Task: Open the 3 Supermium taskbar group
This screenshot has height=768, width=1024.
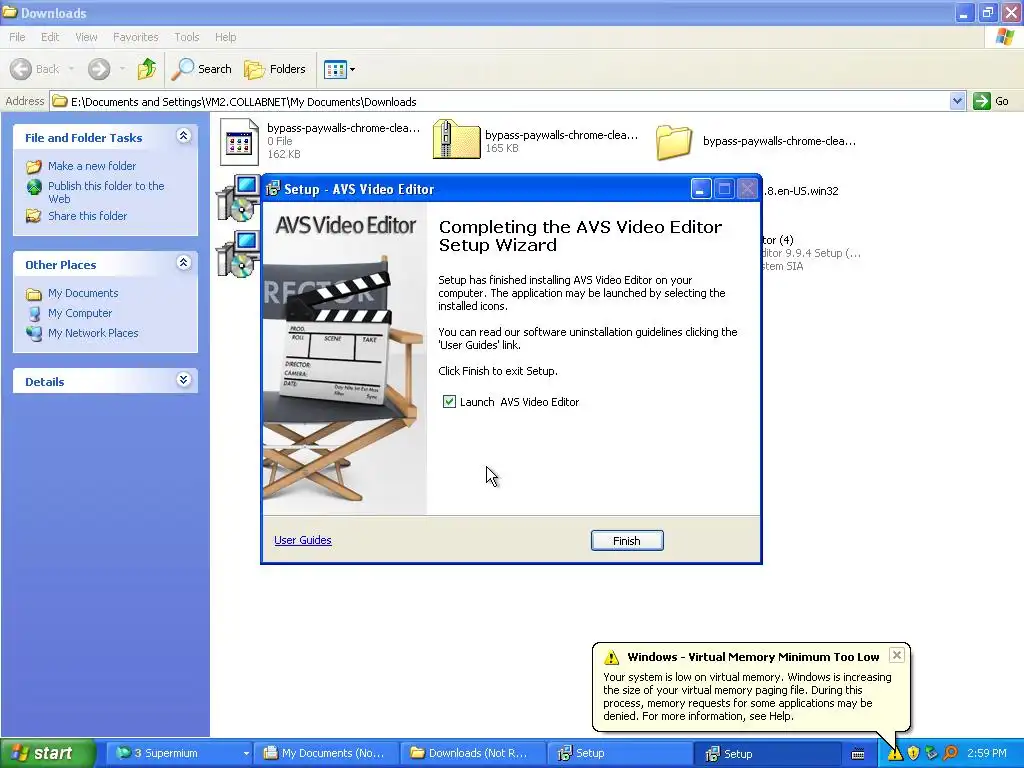Action: point(180,753)
